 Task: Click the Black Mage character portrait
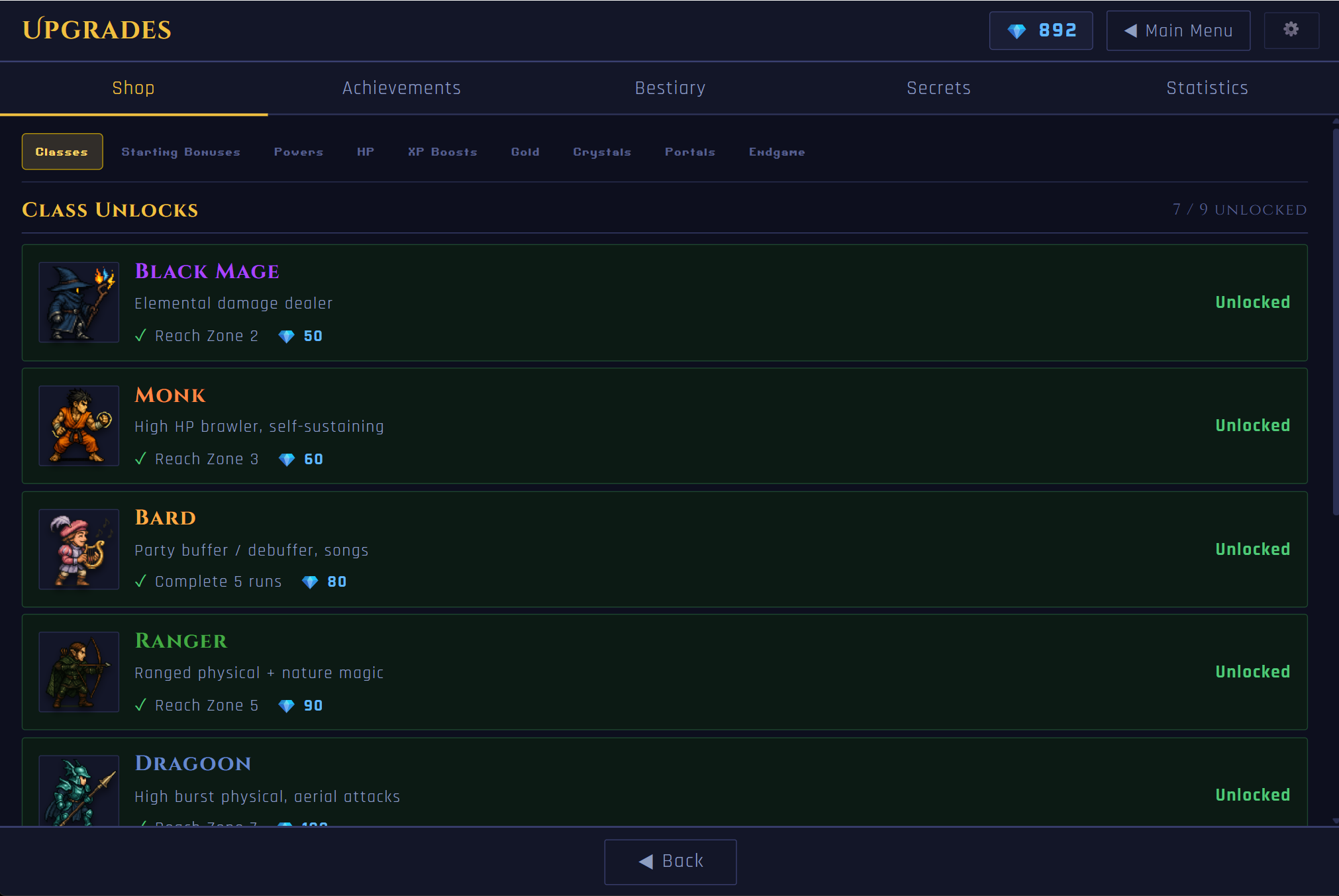[x=79, y=302]
